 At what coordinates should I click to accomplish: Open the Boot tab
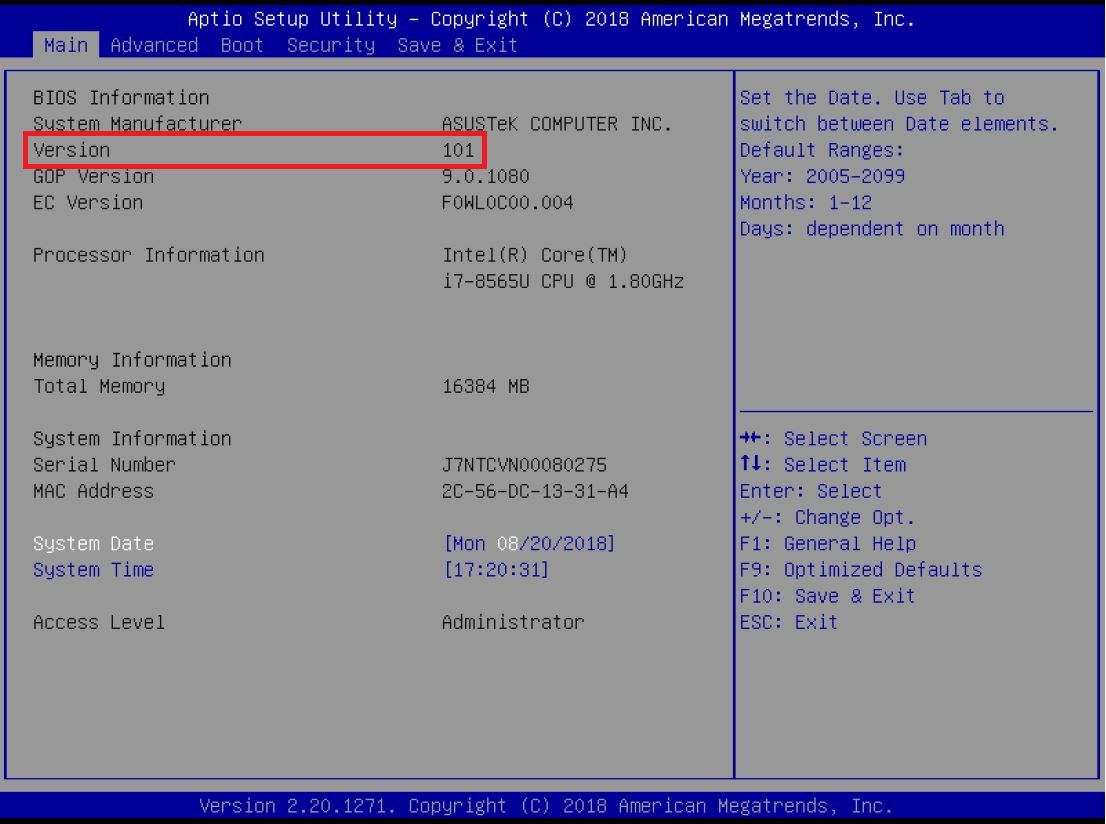242,45
